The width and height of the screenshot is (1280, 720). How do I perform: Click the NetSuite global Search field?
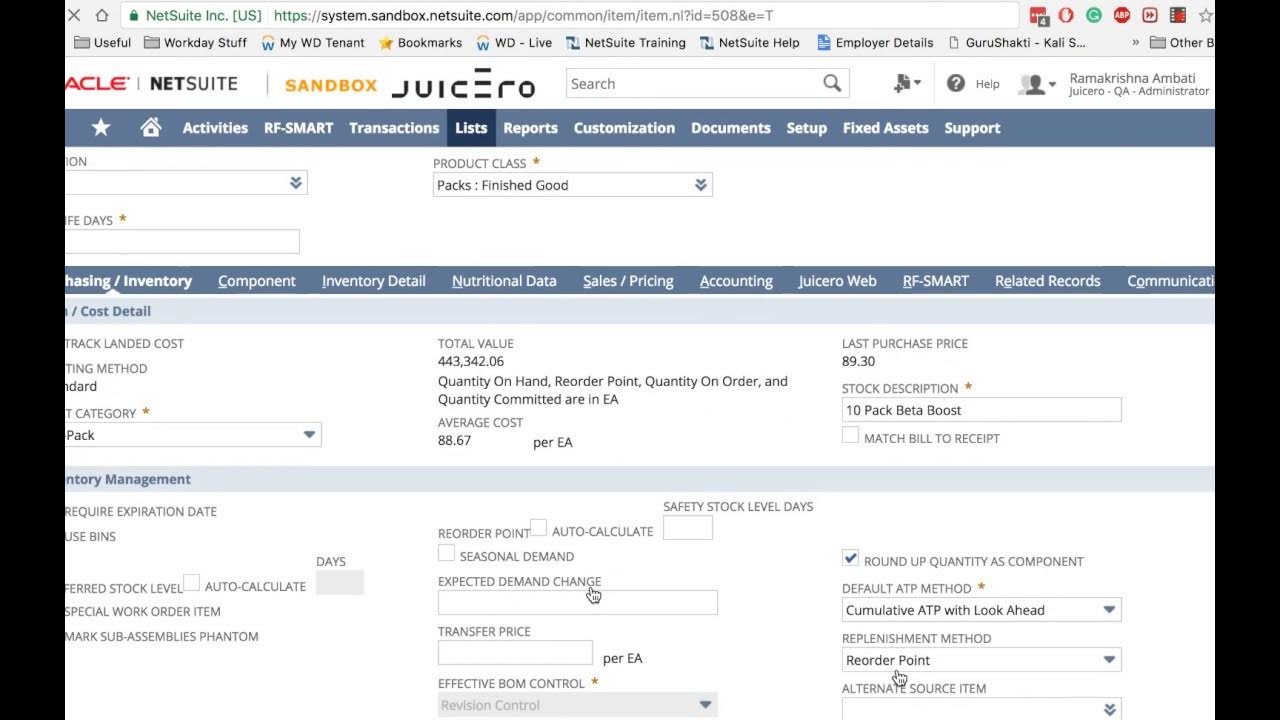click(707, 84)
